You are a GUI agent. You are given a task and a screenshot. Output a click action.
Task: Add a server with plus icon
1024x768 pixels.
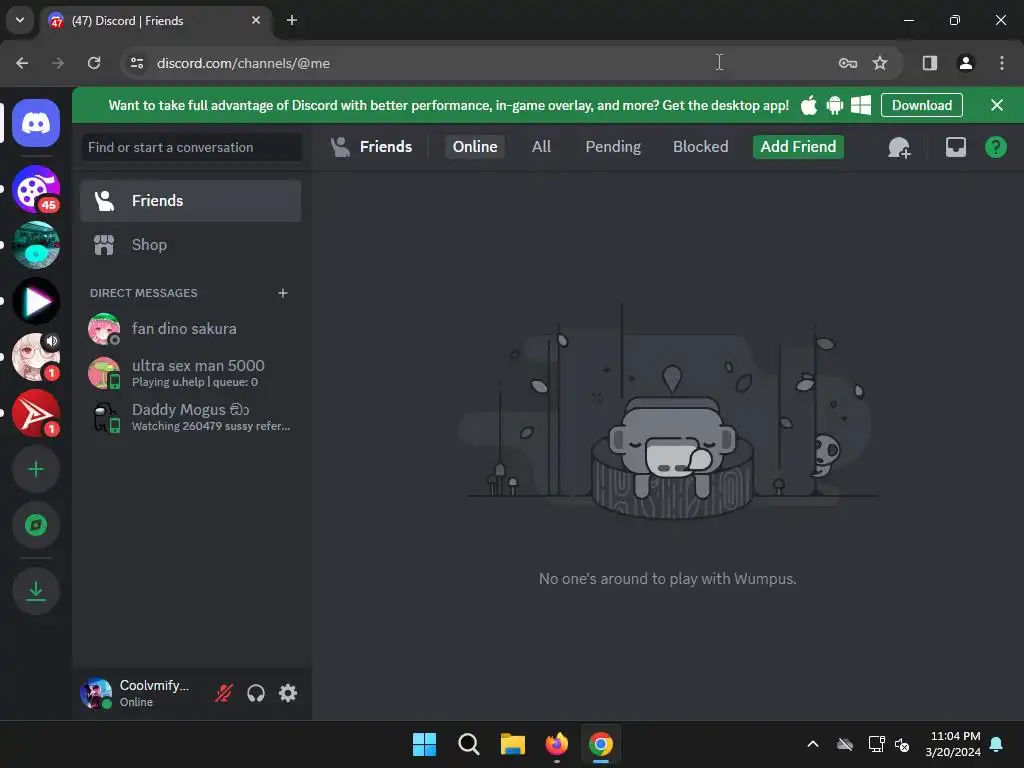[x=36, y=470]
